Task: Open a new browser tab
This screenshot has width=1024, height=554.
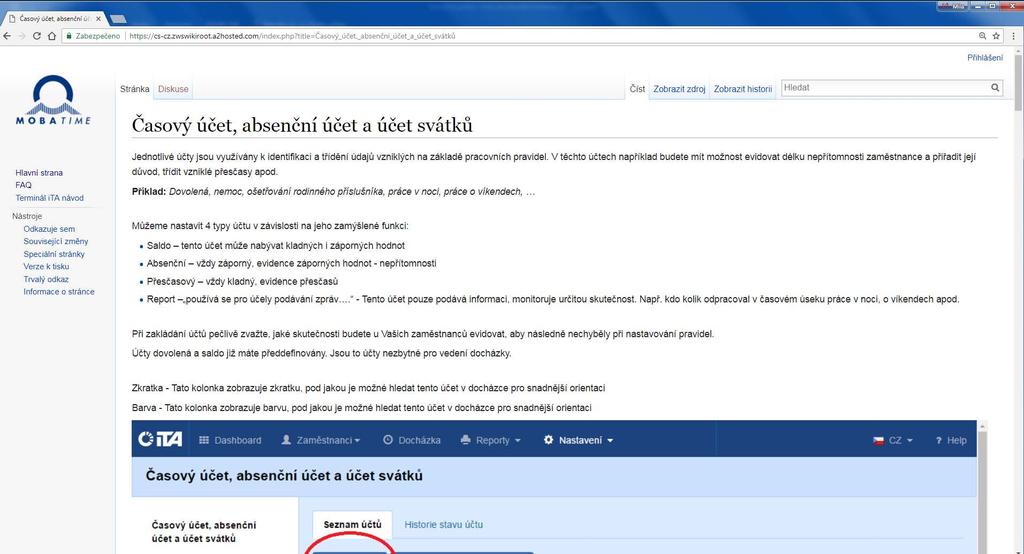Action: [x=118, y=19]
